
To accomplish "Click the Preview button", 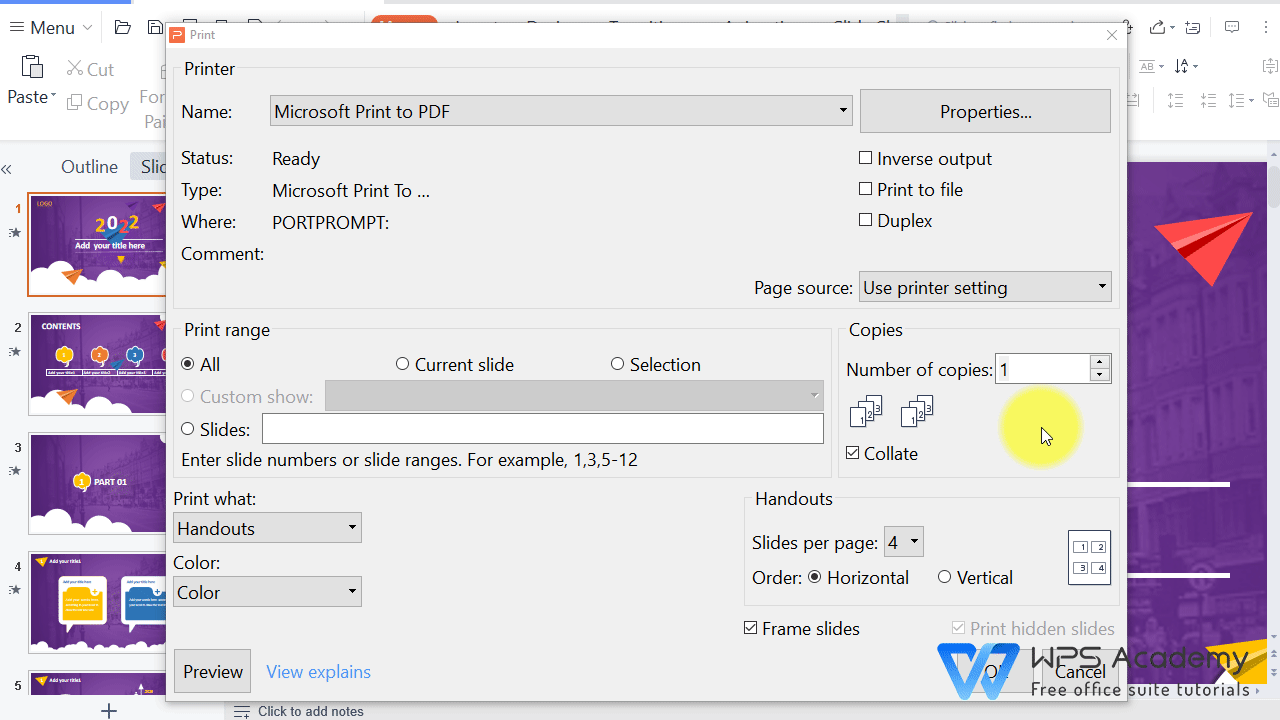I will pos(212,670).
